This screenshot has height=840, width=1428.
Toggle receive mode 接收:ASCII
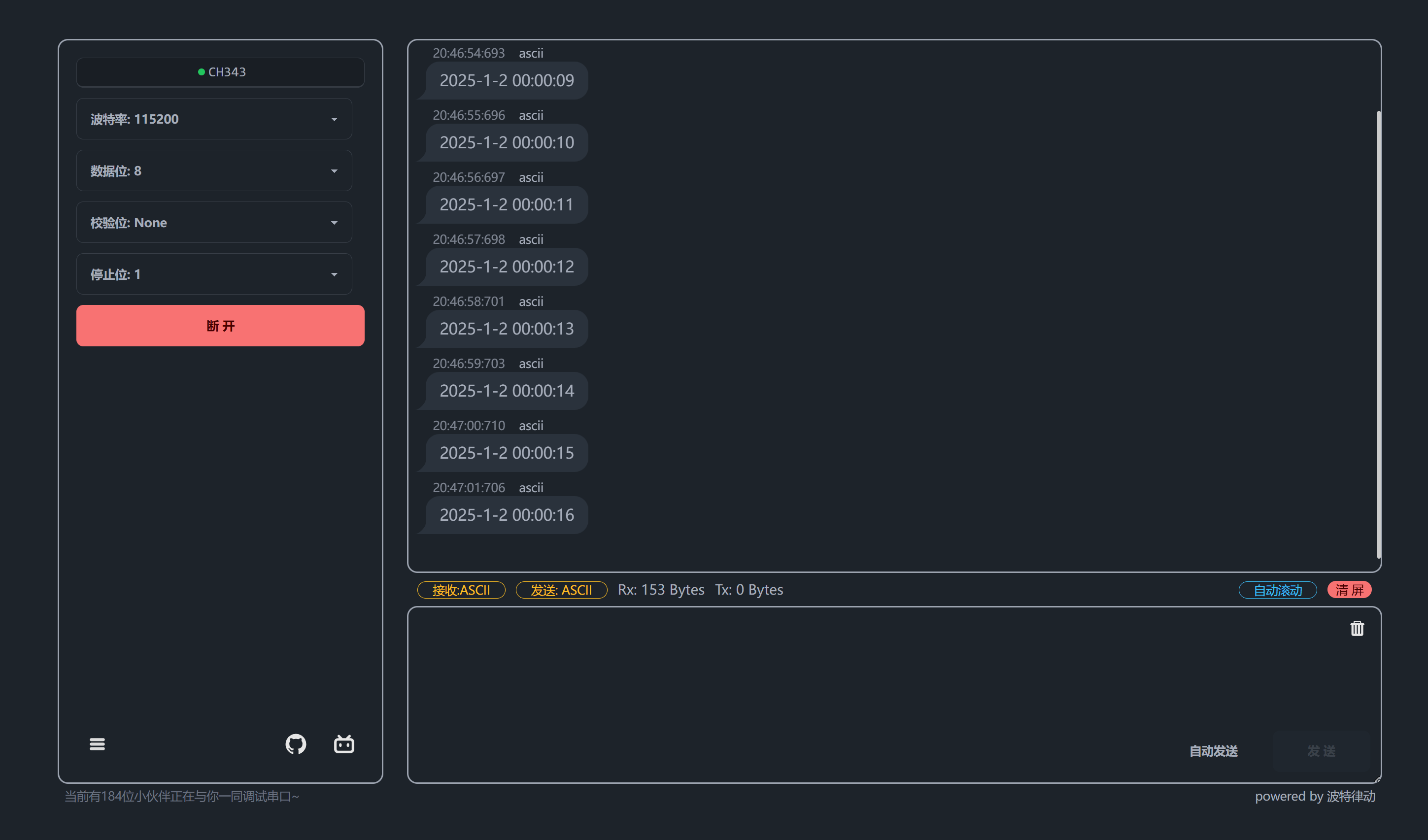[x=461, y=590]
